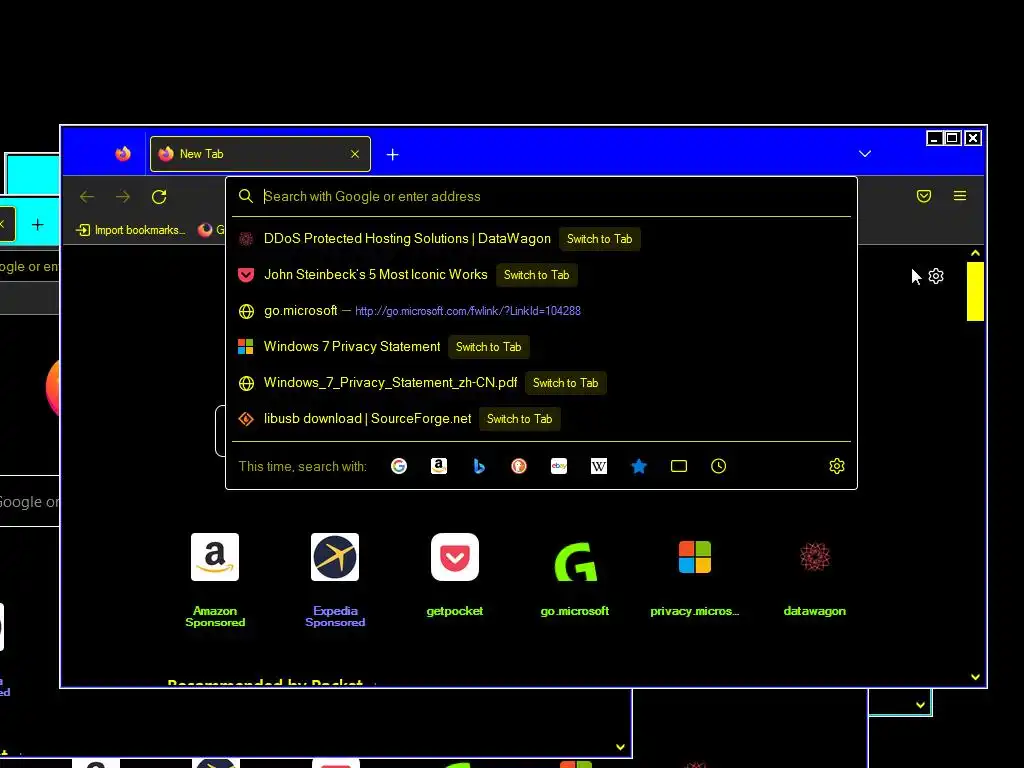Search this time with DuckDuckGo
1024x768 pixels.
coord(519,466)
